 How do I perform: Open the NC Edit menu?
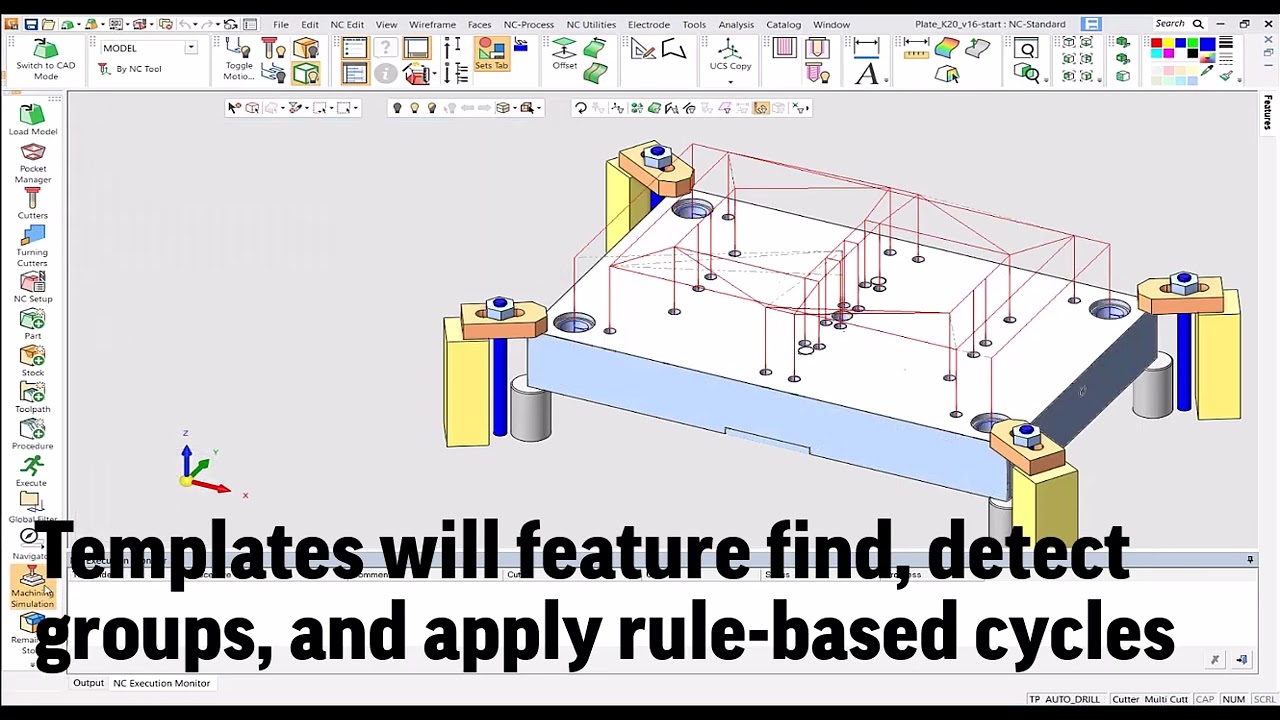point(347,25)
